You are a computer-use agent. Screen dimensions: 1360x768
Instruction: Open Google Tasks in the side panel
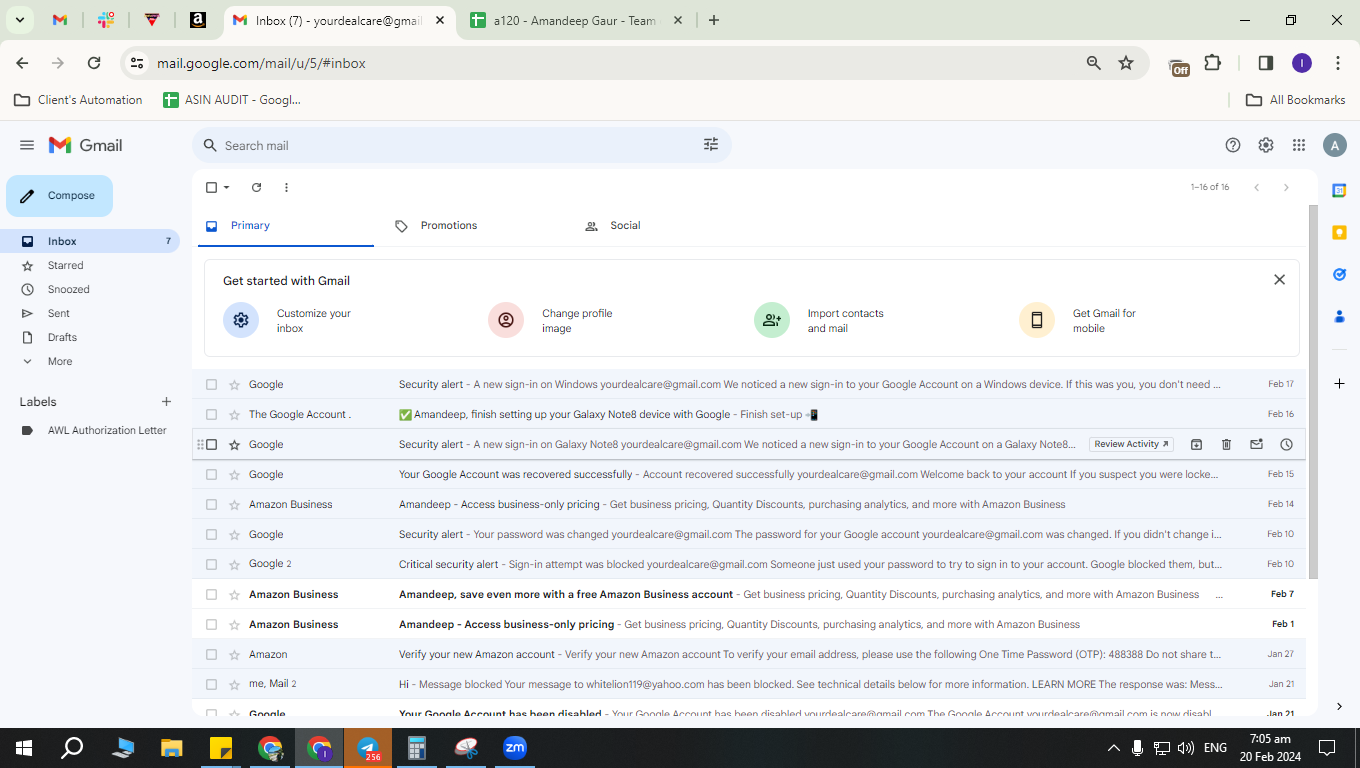(x=1339, y=274)
